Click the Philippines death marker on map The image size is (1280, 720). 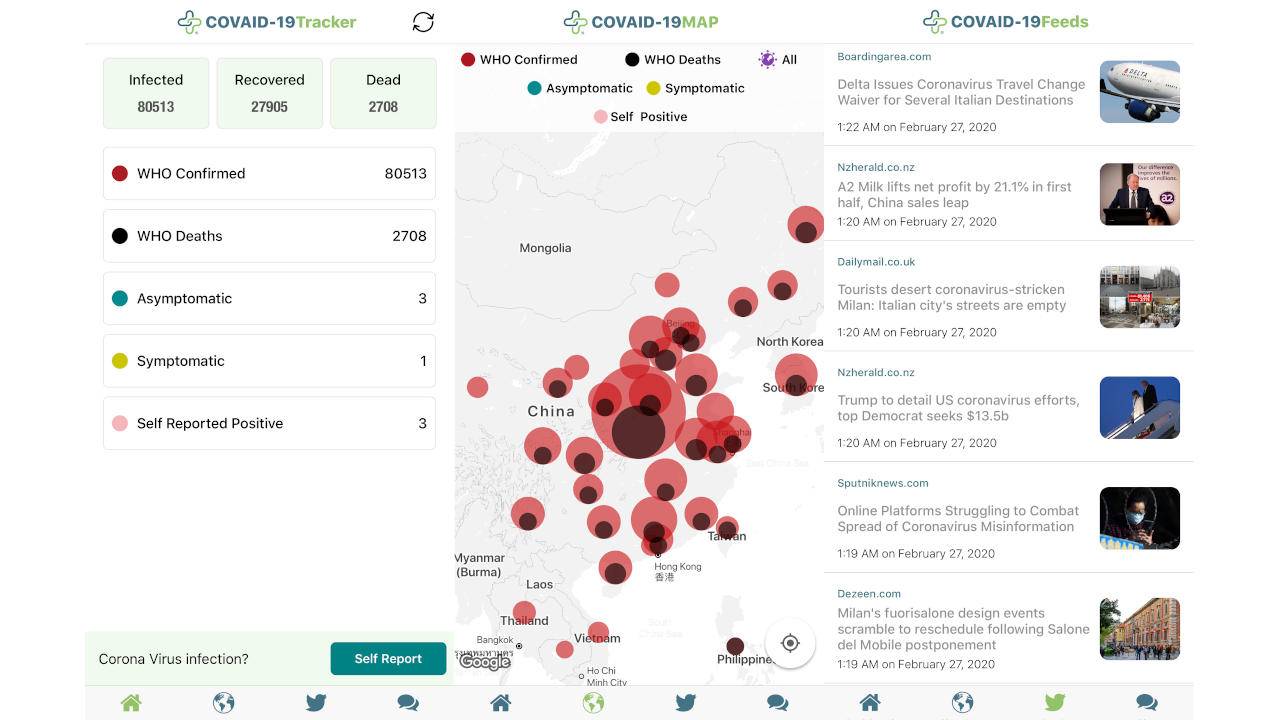pyautogui.click(x=735, y=646)
